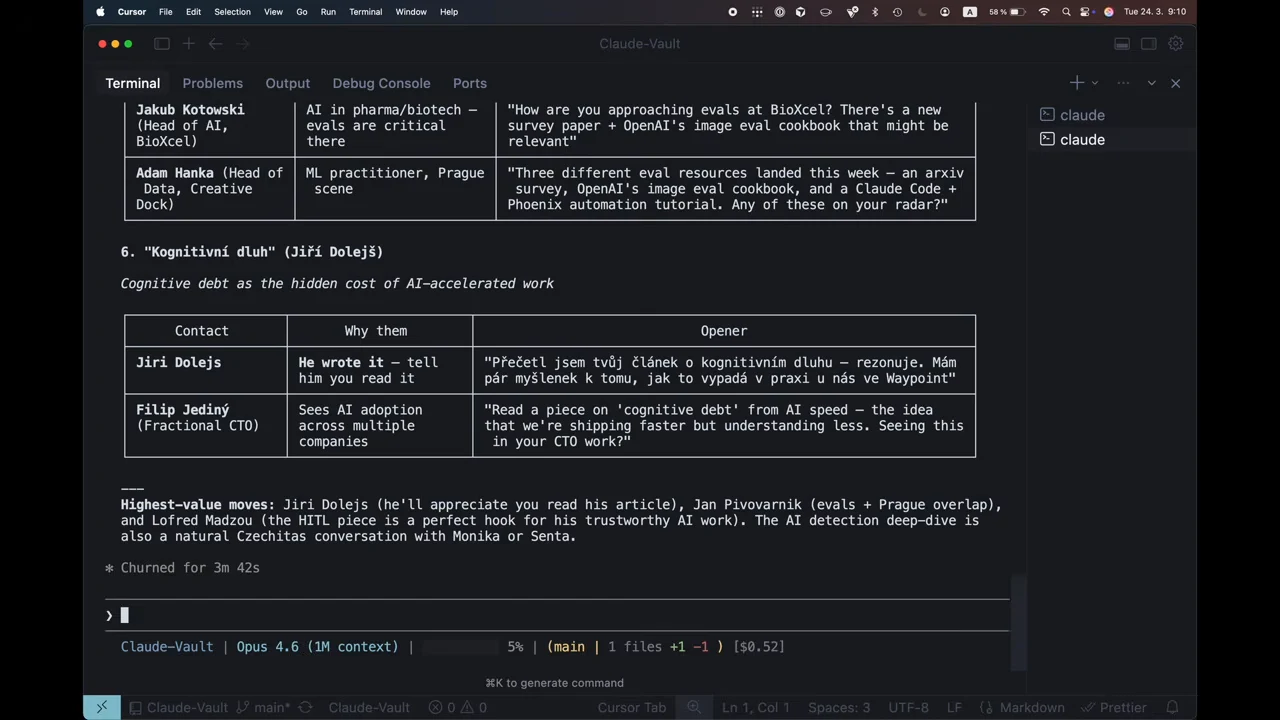Screen dimensions: 1280x720
Task: Change encoding via UTF-8 indicator
Action: [x=908, y=707]
